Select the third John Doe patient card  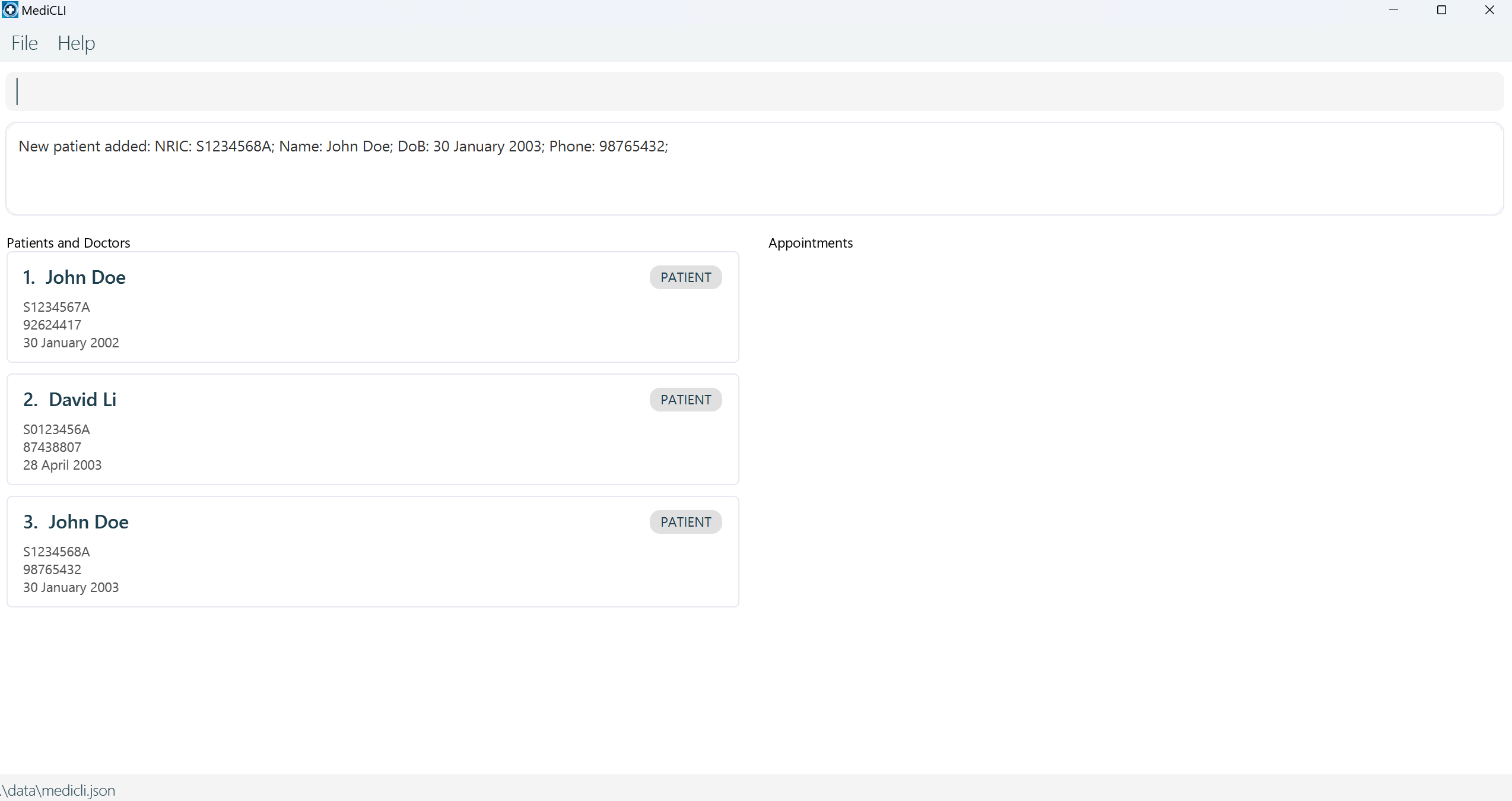pyautogui.click(x=373, y=552)
